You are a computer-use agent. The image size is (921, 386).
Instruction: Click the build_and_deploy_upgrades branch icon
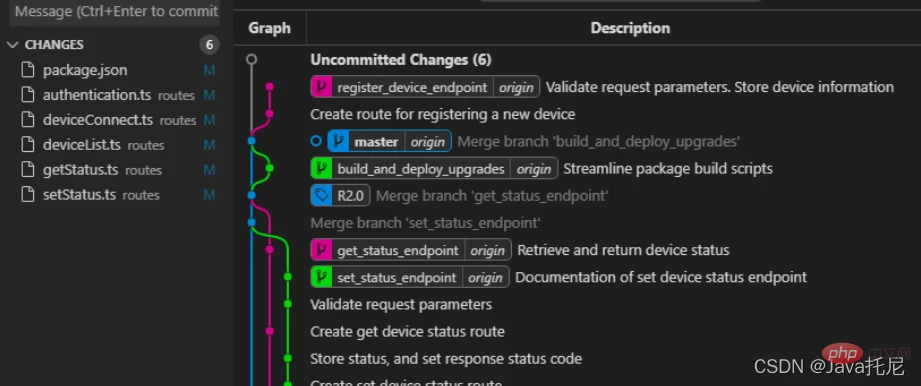pos(321,169)
